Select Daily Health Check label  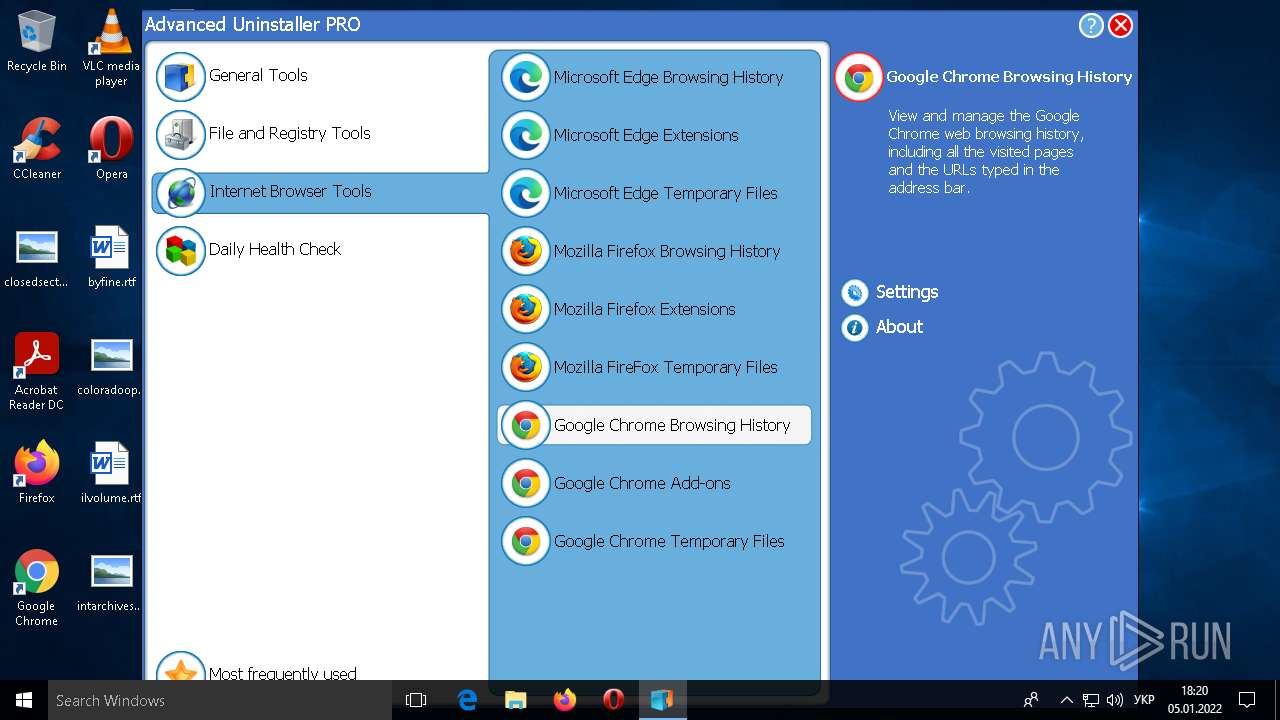[x=275, y=249]
